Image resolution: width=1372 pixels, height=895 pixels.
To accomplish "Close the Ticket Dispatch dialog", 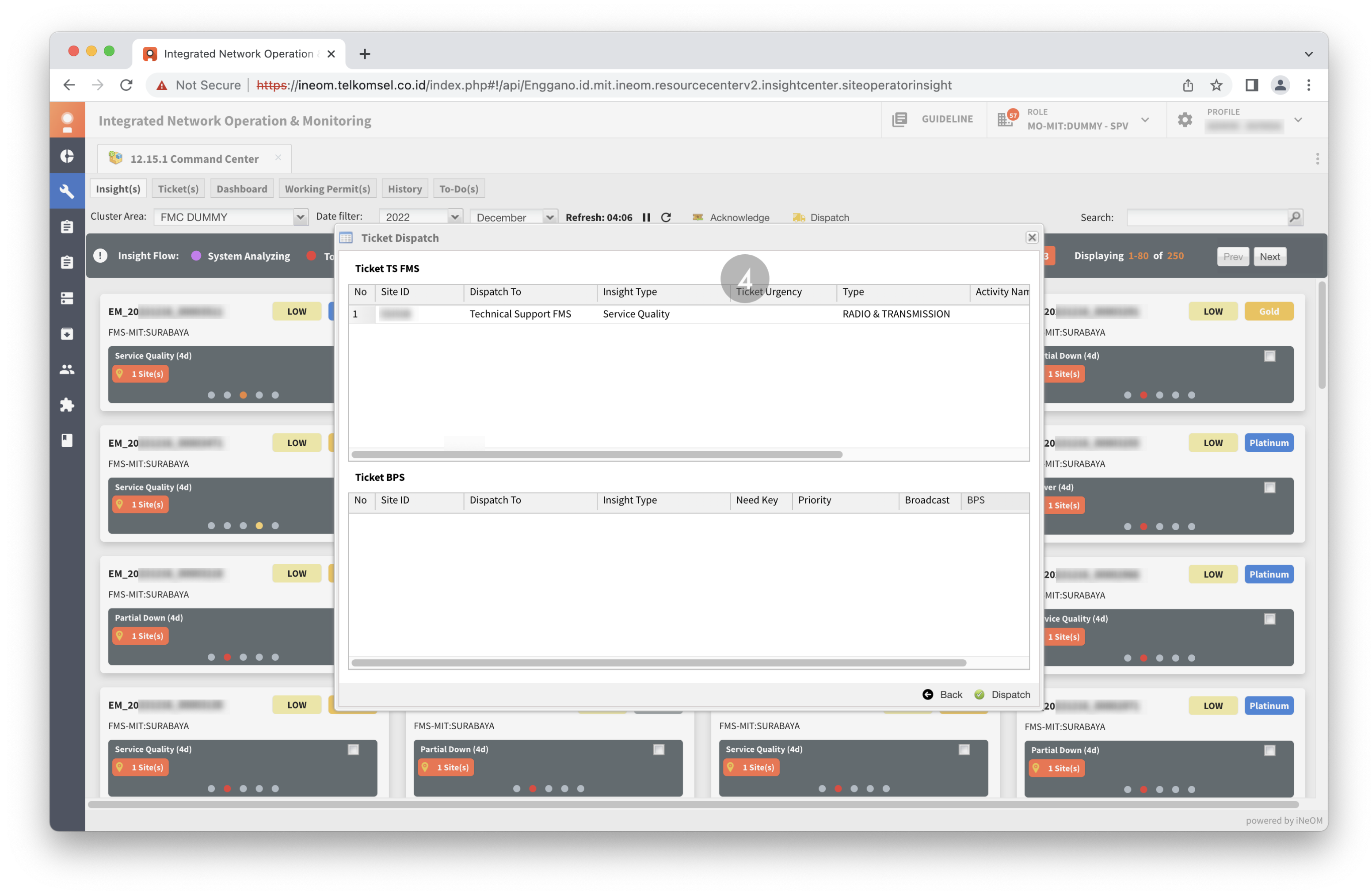I will (1032, 237).
